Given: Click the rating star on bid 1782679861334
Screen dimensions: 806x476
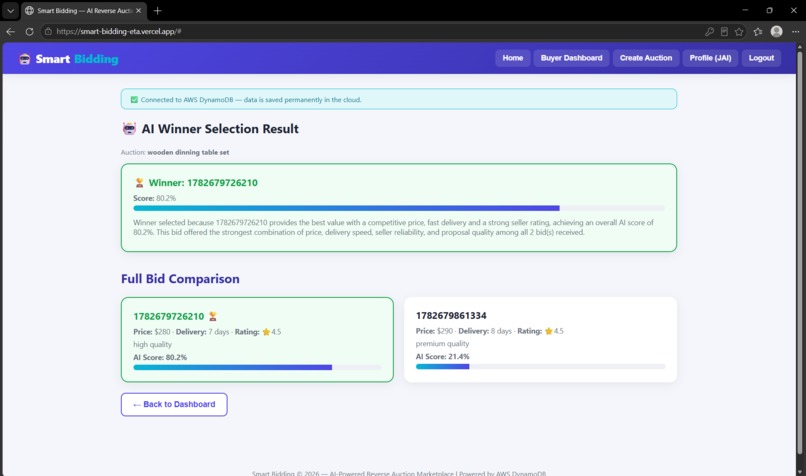Looking at the screenshot, I should tap(548, 331).
